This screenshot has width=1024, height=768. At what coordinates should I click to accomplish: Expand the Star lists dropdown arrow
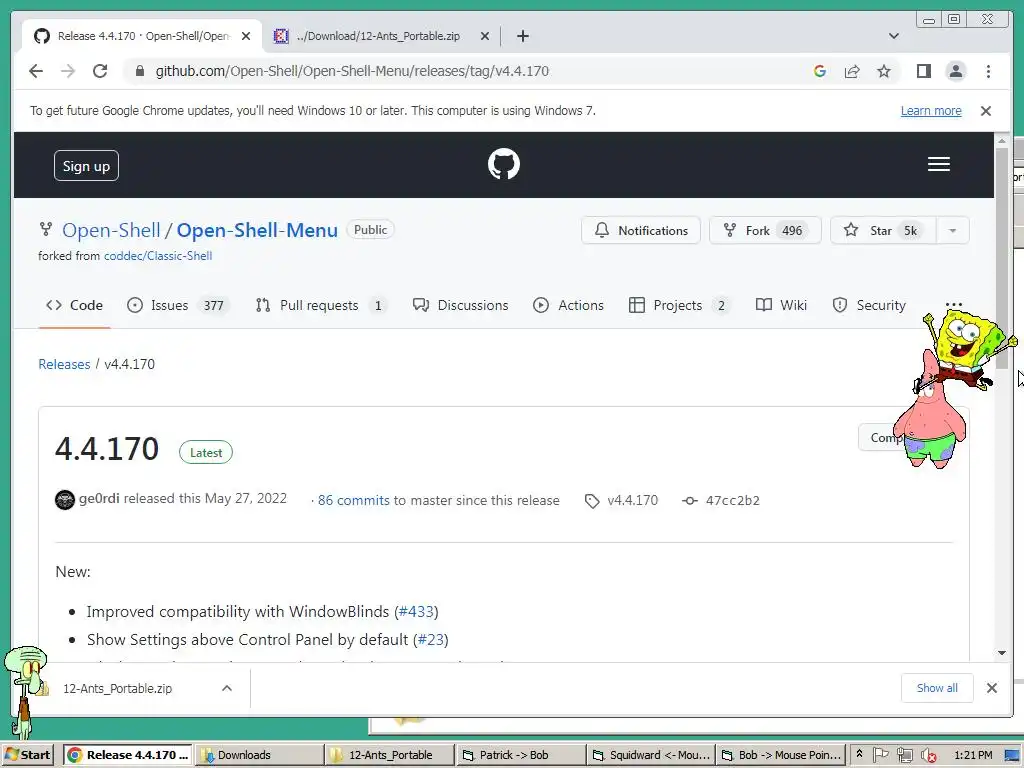[x=952, y=231]
